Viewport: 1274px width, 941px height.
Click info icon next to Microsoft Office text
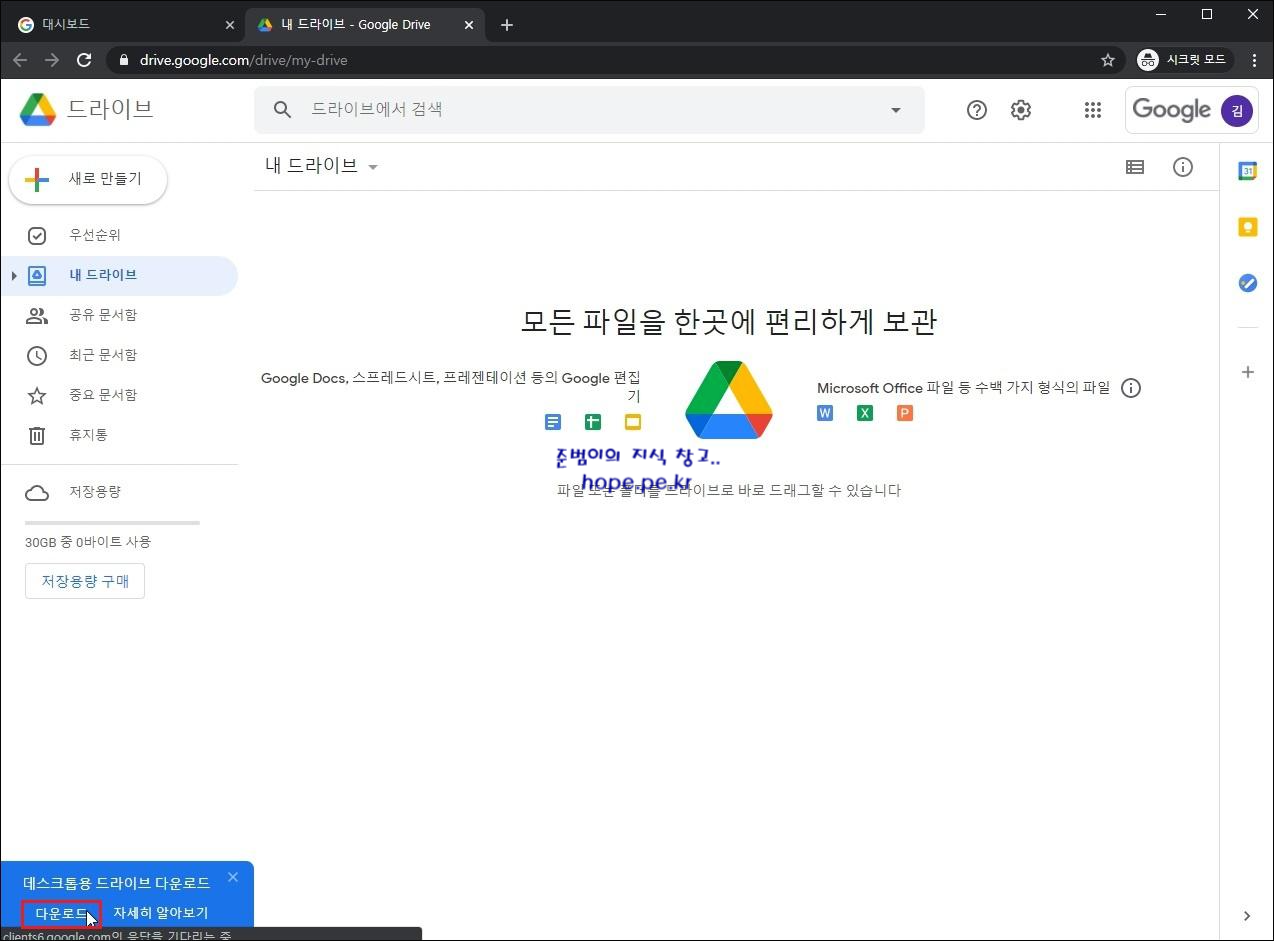point(1131,388)
